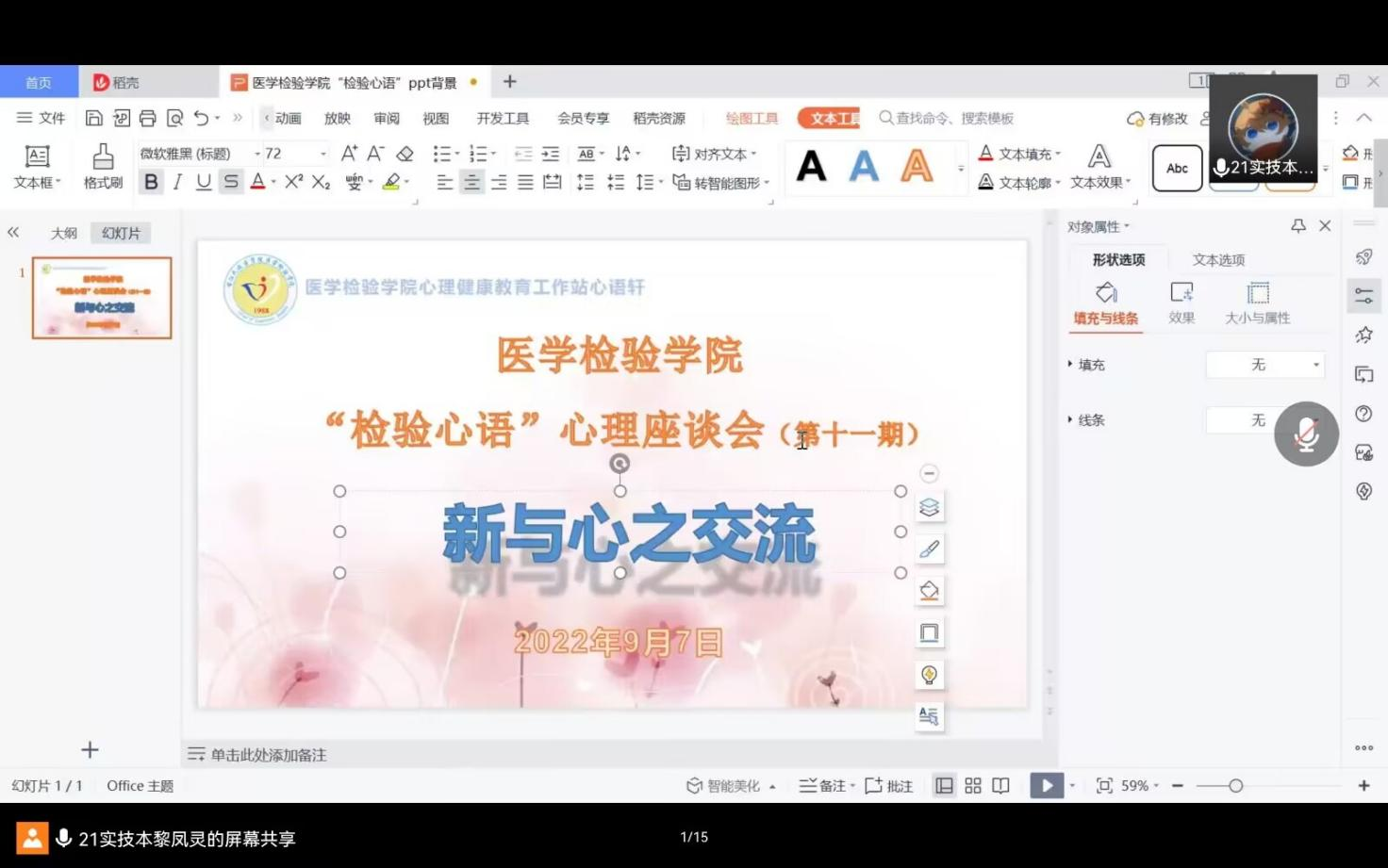Open the 审阅 review ribbon tab
The height and width of the screenshot is (868, 1388).
point(387,118)
